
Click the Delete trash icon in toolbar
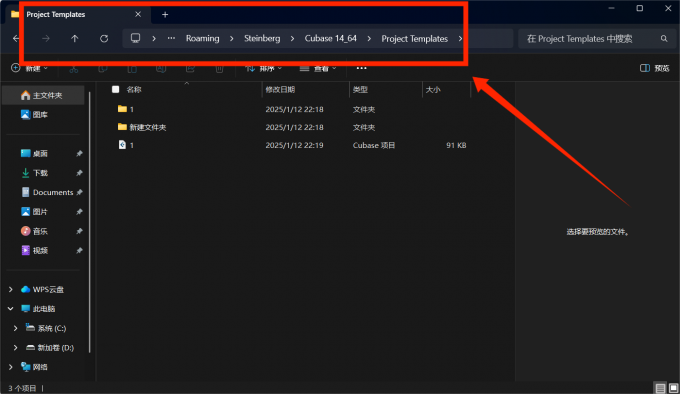(x=219, y=68)
